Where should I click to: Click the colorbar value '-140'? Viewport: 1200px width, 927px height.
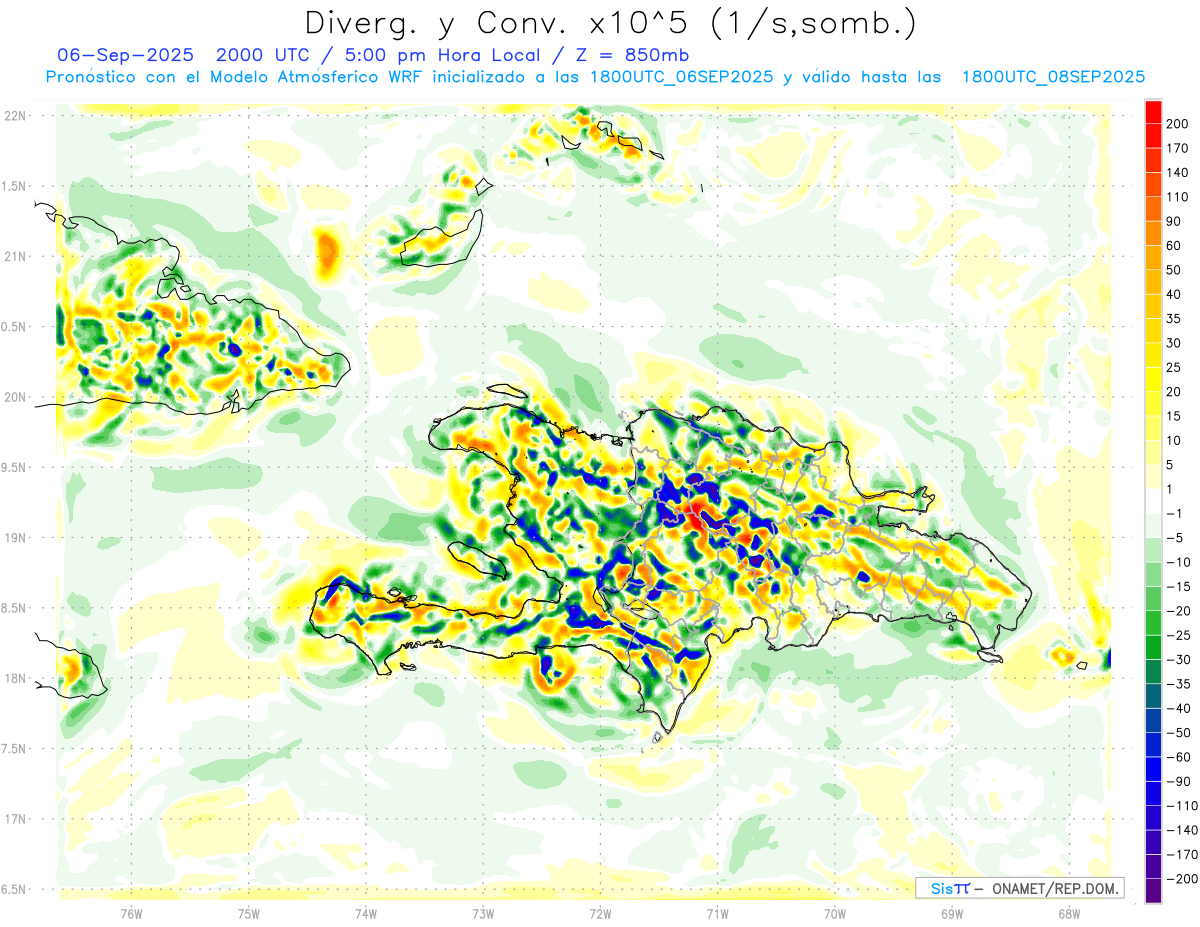(1181, 830)
